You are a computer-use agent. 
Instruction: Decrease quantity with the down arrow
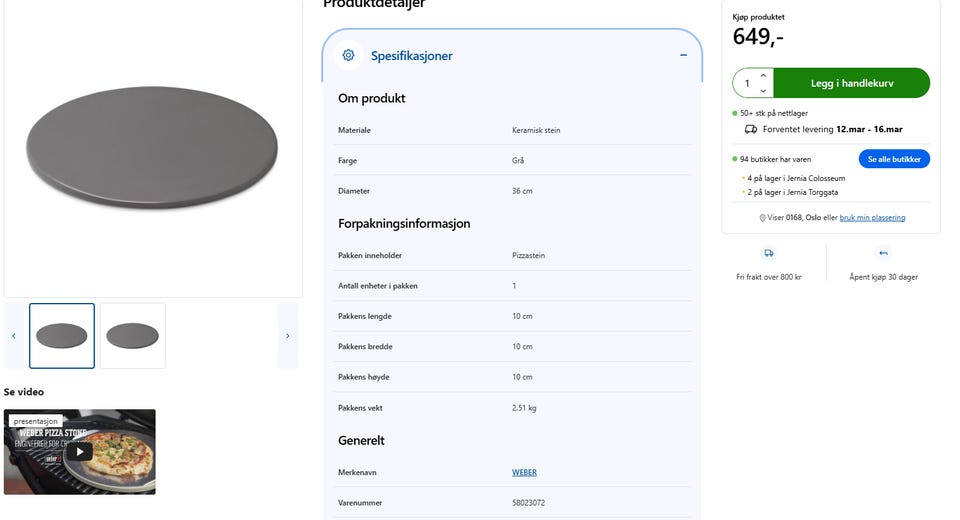pyautogui.click(x=763, y=90)
